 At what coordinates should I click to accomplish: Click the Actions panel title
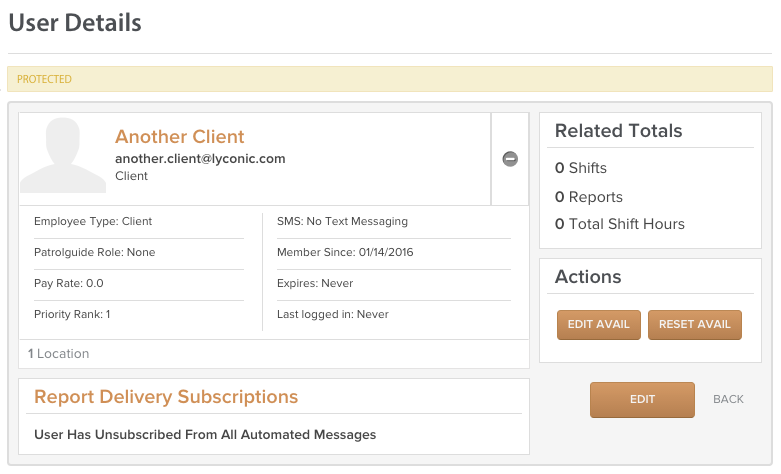[588, 277]
